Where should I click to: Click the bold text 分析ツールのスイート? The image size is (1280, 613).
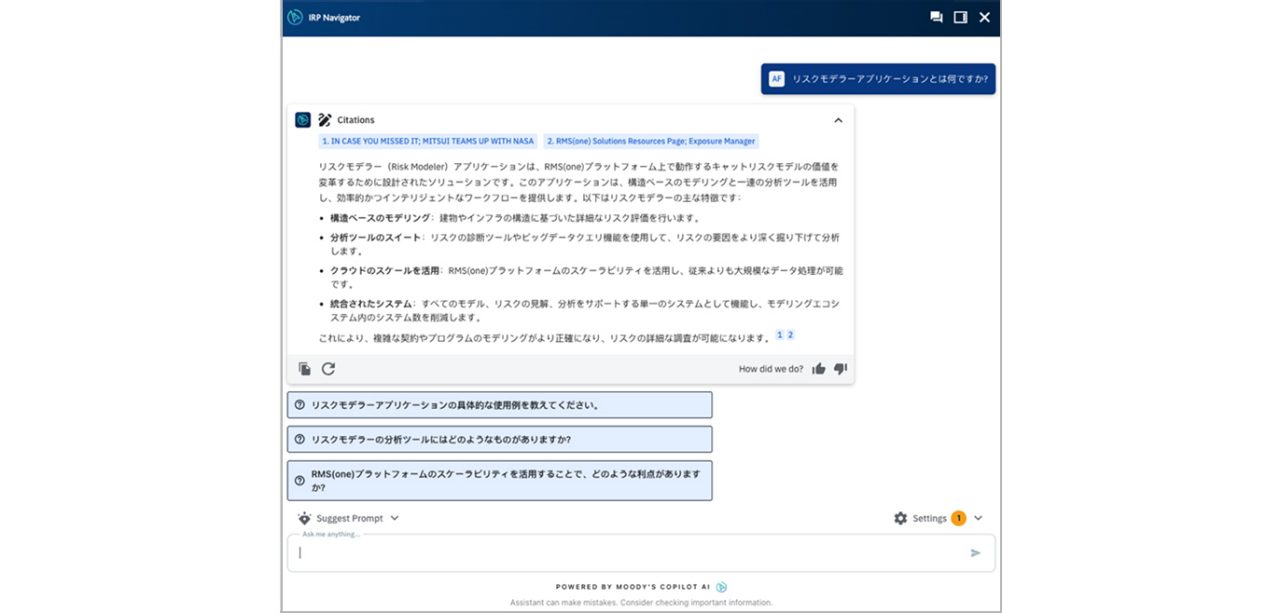tap(375, 238)
